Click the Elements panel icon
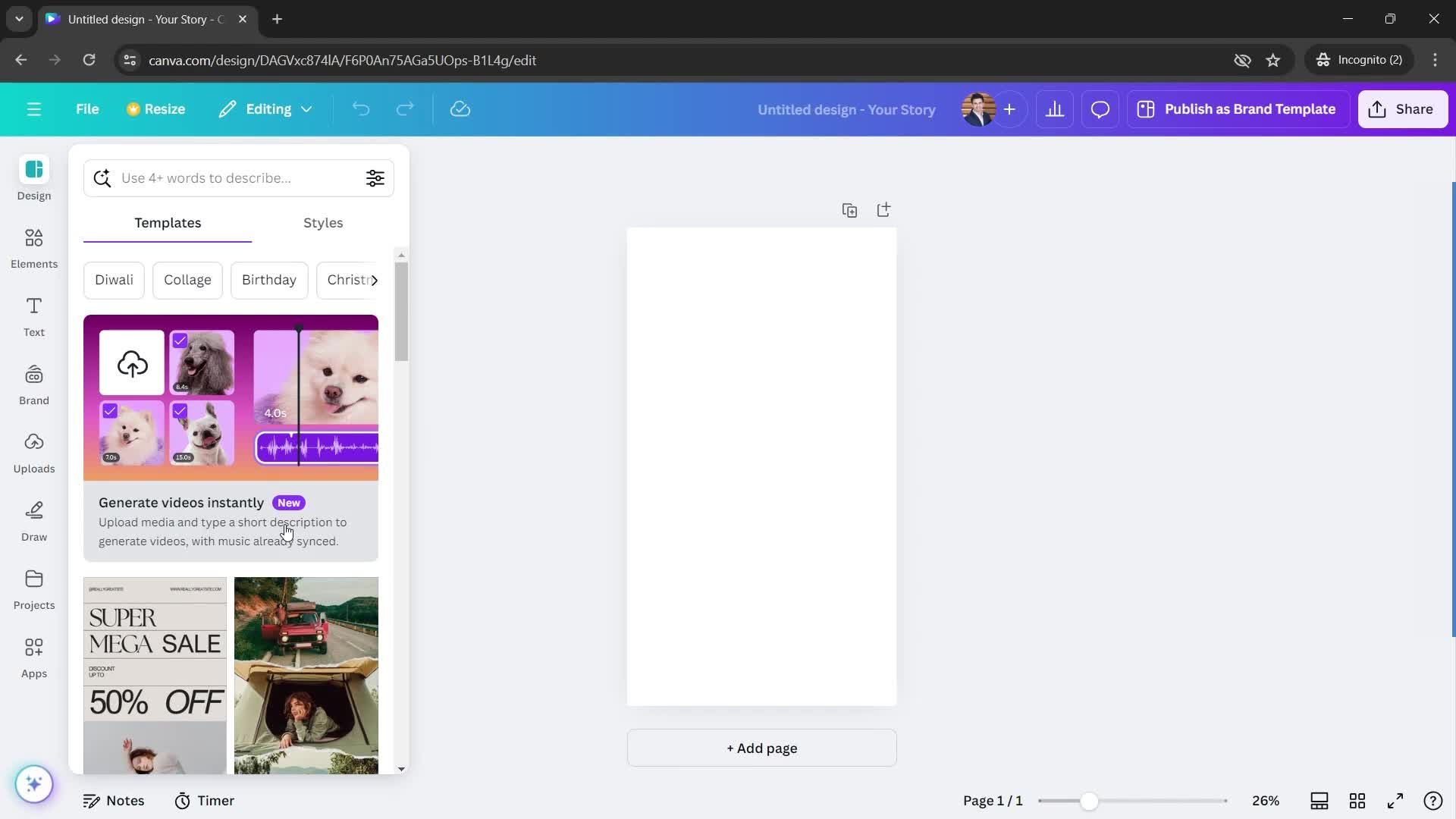1456x819 pixels. pyautogui.click(x=34, y=248)
